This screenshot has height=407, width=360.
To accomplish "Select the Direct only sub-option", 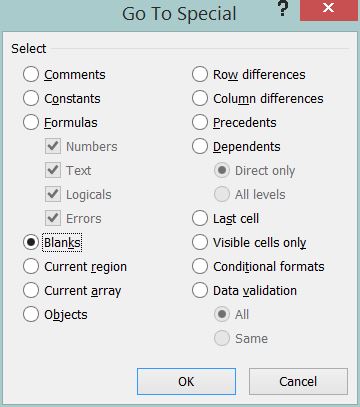I will tap(222, 170).
